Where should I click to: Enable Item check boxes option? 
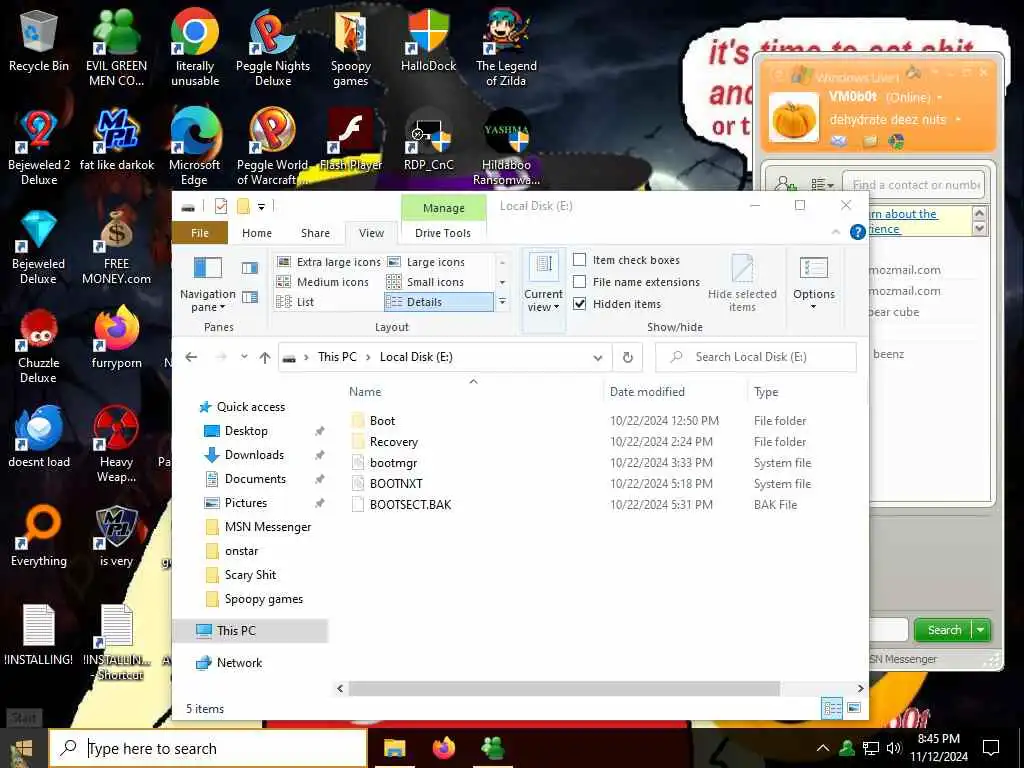tap(579, 260)
